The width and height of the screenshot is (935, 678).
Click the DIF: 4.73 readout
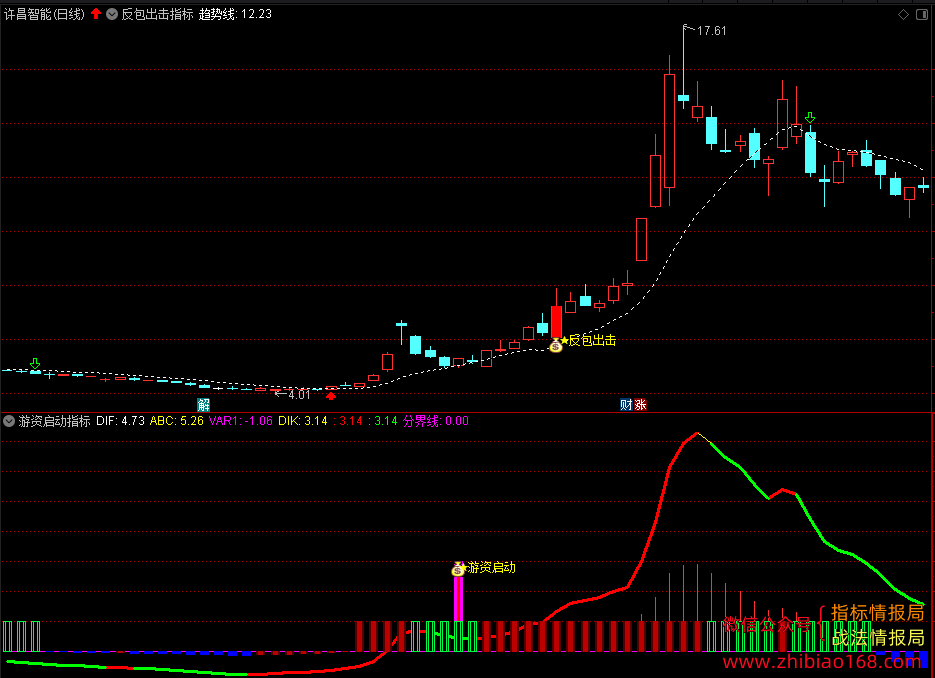(120, 421)
